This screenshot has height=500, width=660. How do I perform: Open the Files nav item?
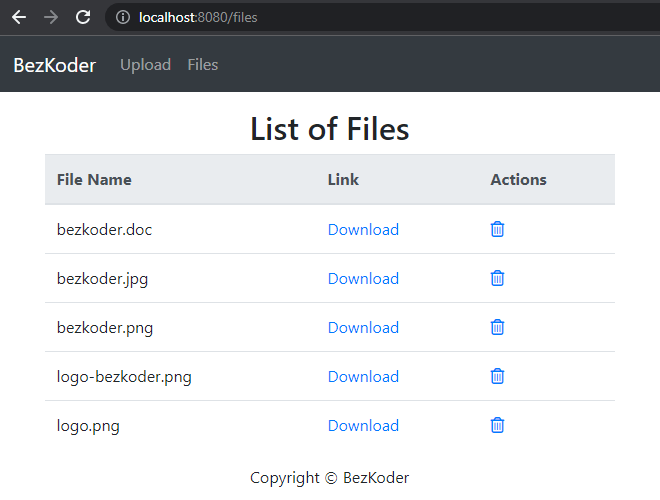tap(202, 65)
